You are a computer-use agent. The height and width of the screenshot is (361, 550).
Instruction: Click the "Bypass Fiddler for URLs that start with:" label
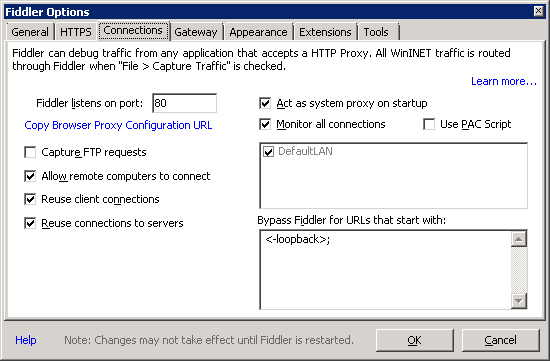(x=351, y=220)
